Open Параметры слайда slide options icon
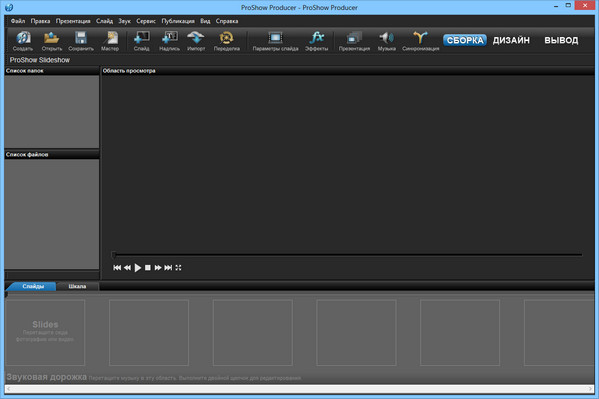The height and width of the screenshot is (399, 599). pos(275,41)
